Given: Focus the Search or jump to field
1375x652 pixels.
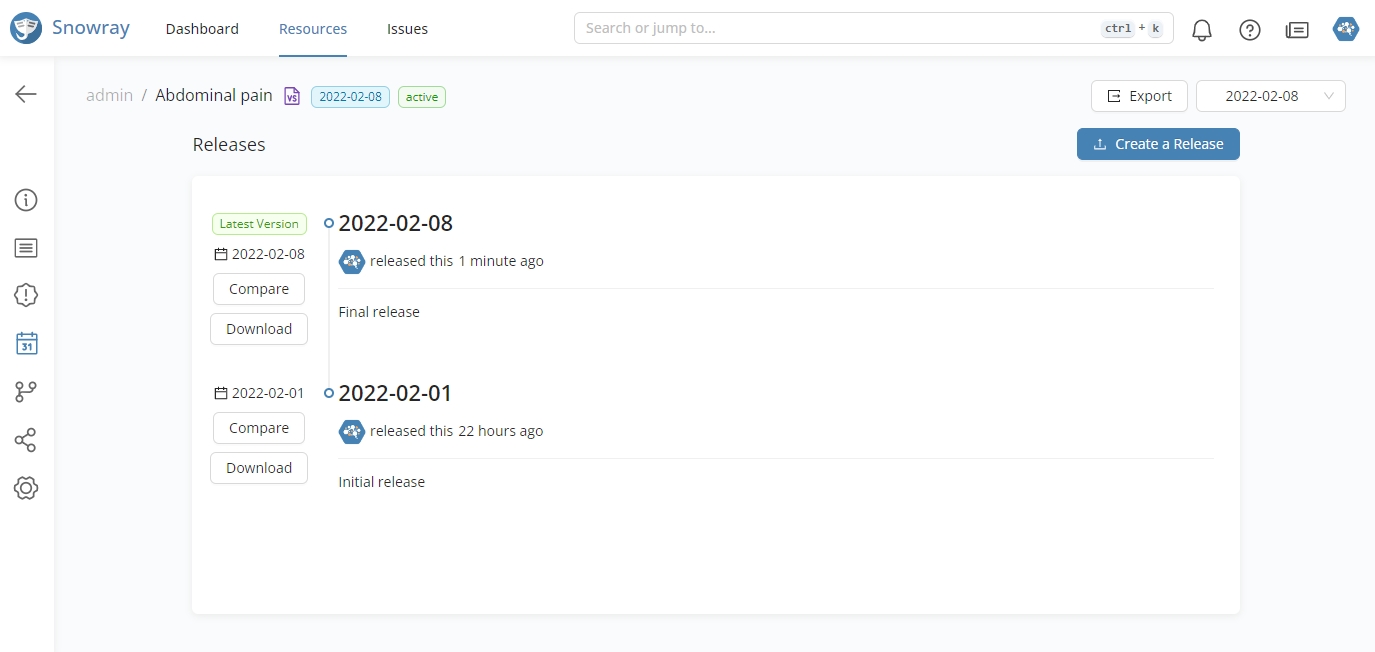Looking at the screenshot, I should tap(840, 28).
